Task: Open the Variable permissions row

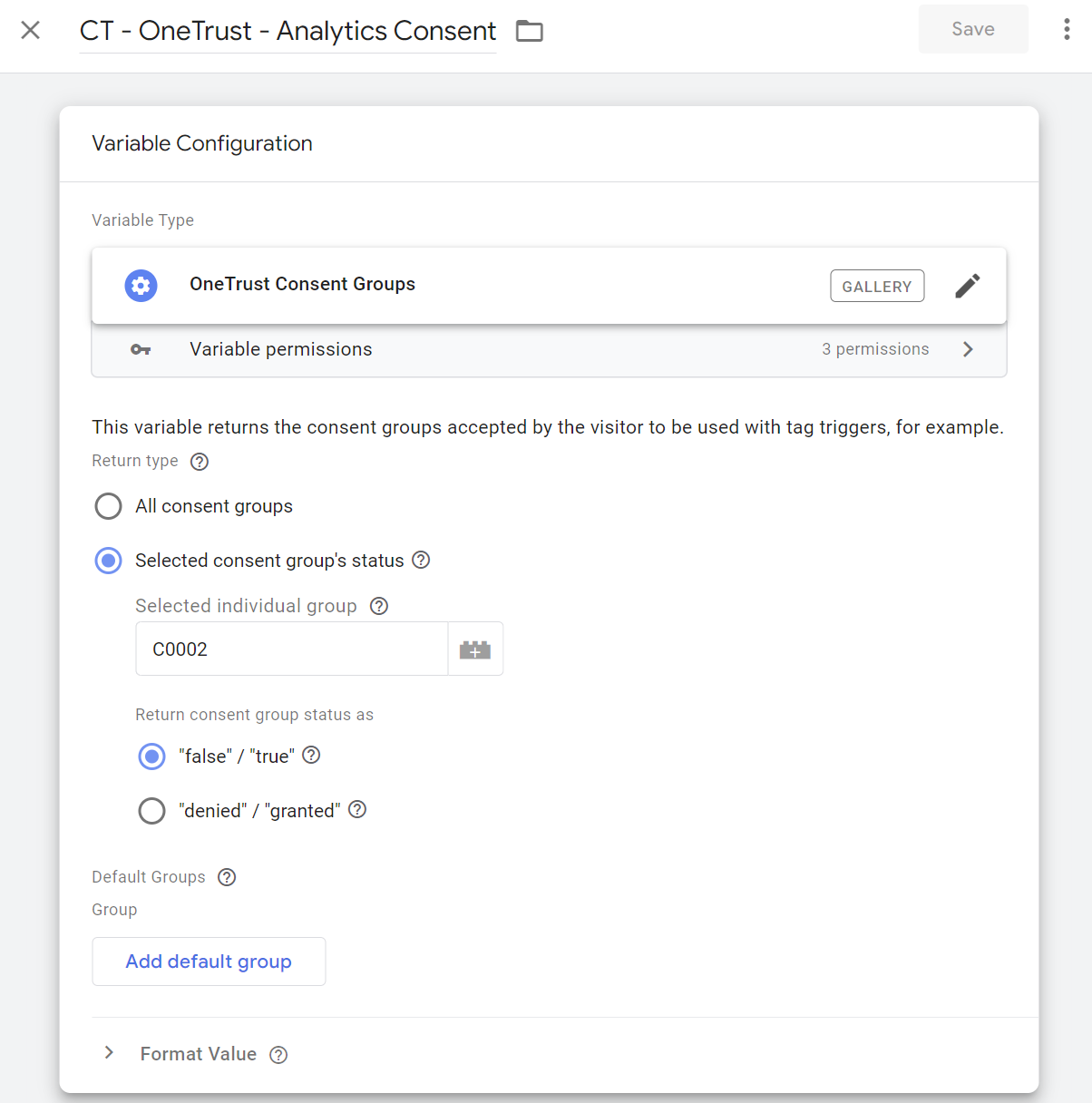Action: click(x=549, y=350)
